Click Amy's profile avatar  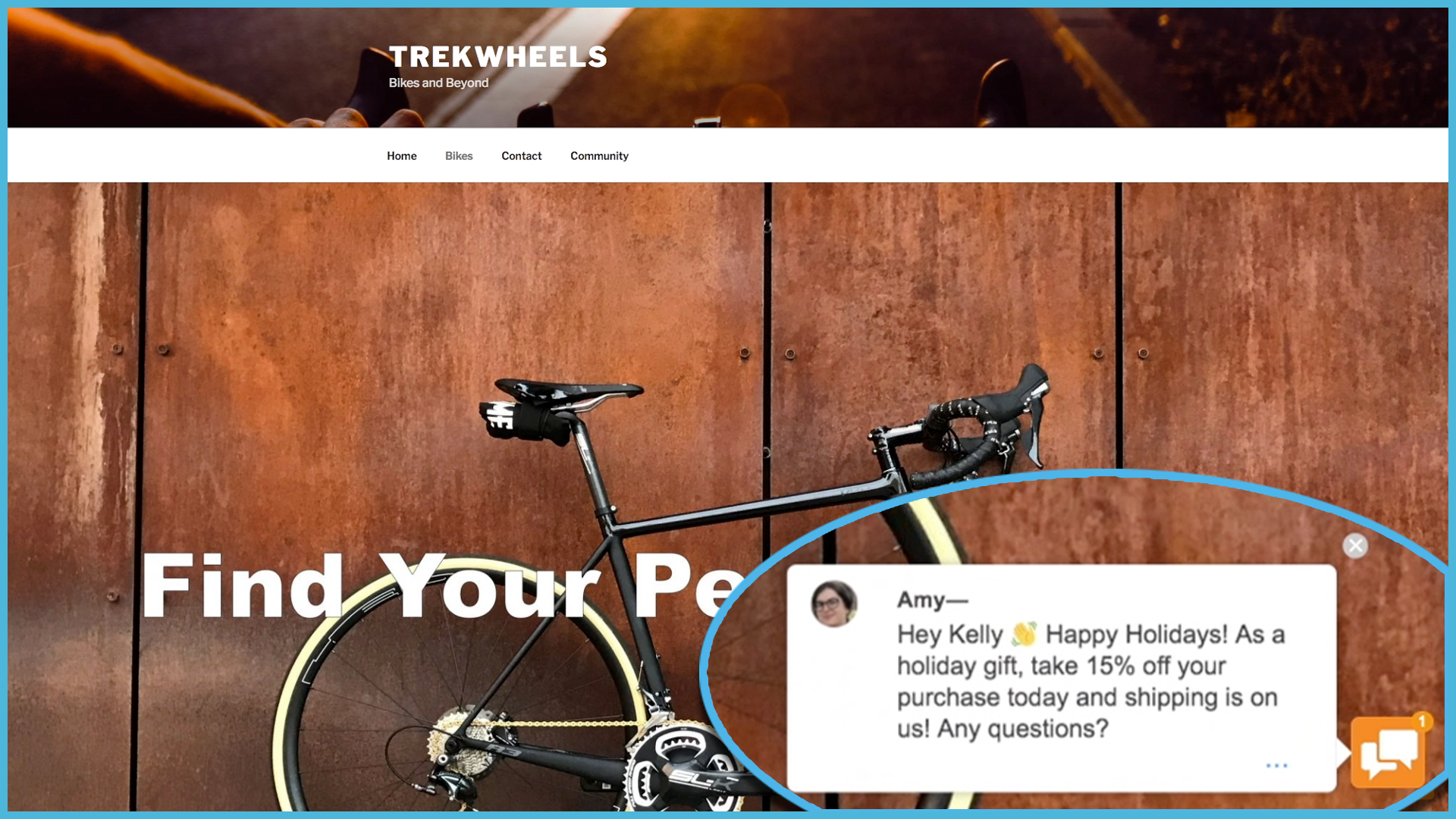(x=833, y=604)
